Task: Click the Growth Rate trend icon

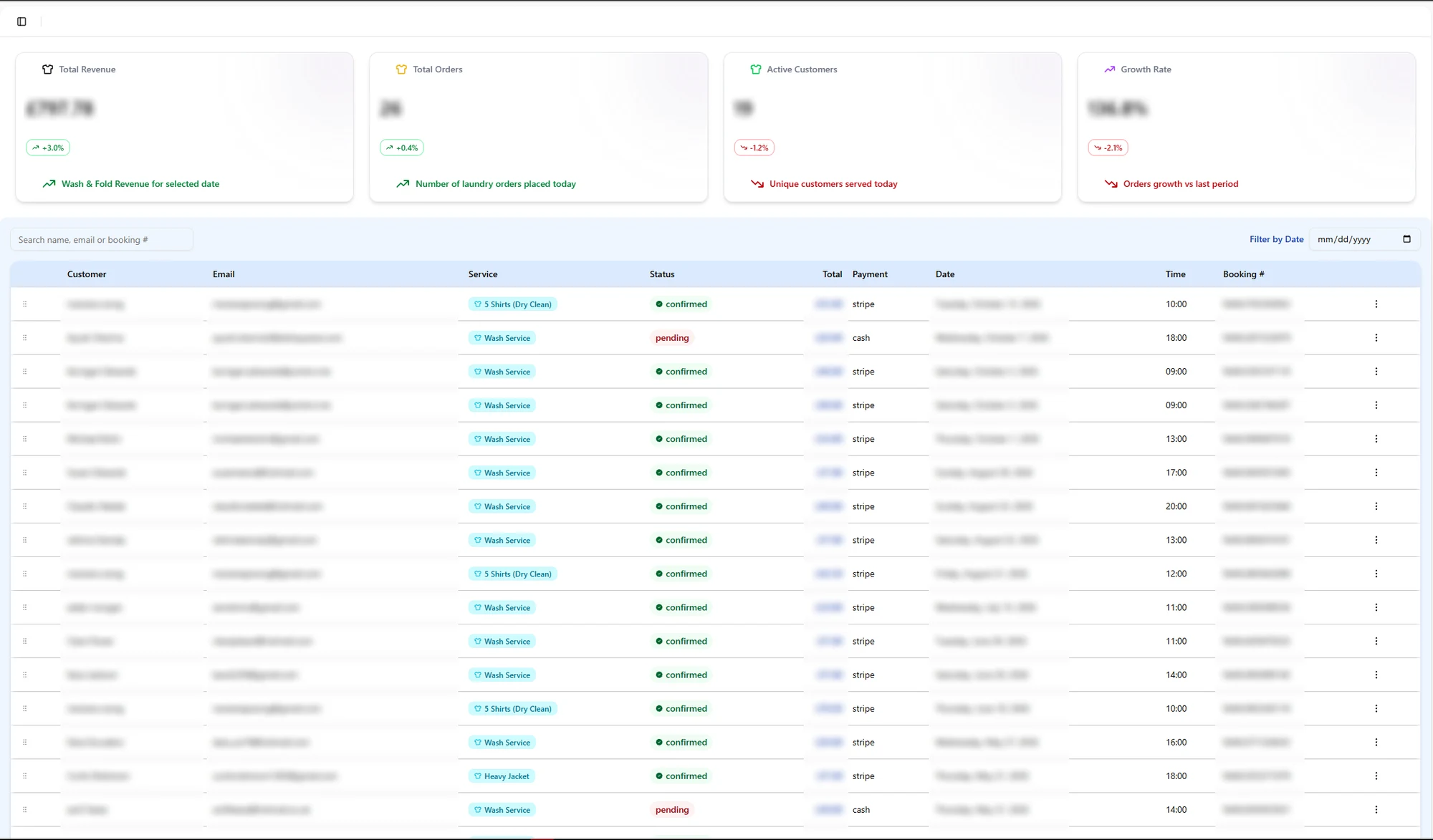Action: point(1110,69)
